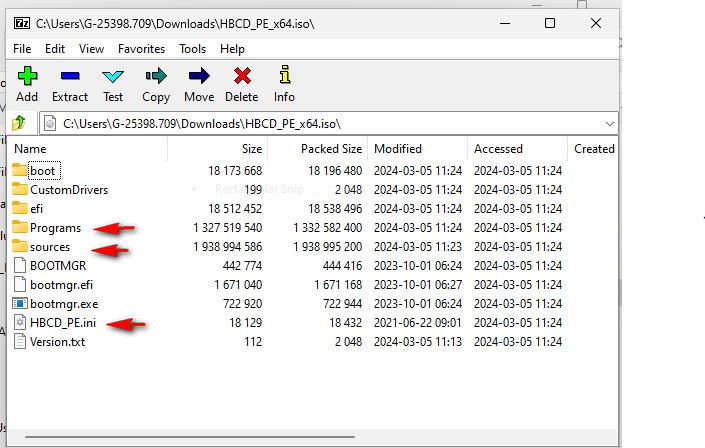
Task: Click packed size 18 196 480
Action: 335,170
